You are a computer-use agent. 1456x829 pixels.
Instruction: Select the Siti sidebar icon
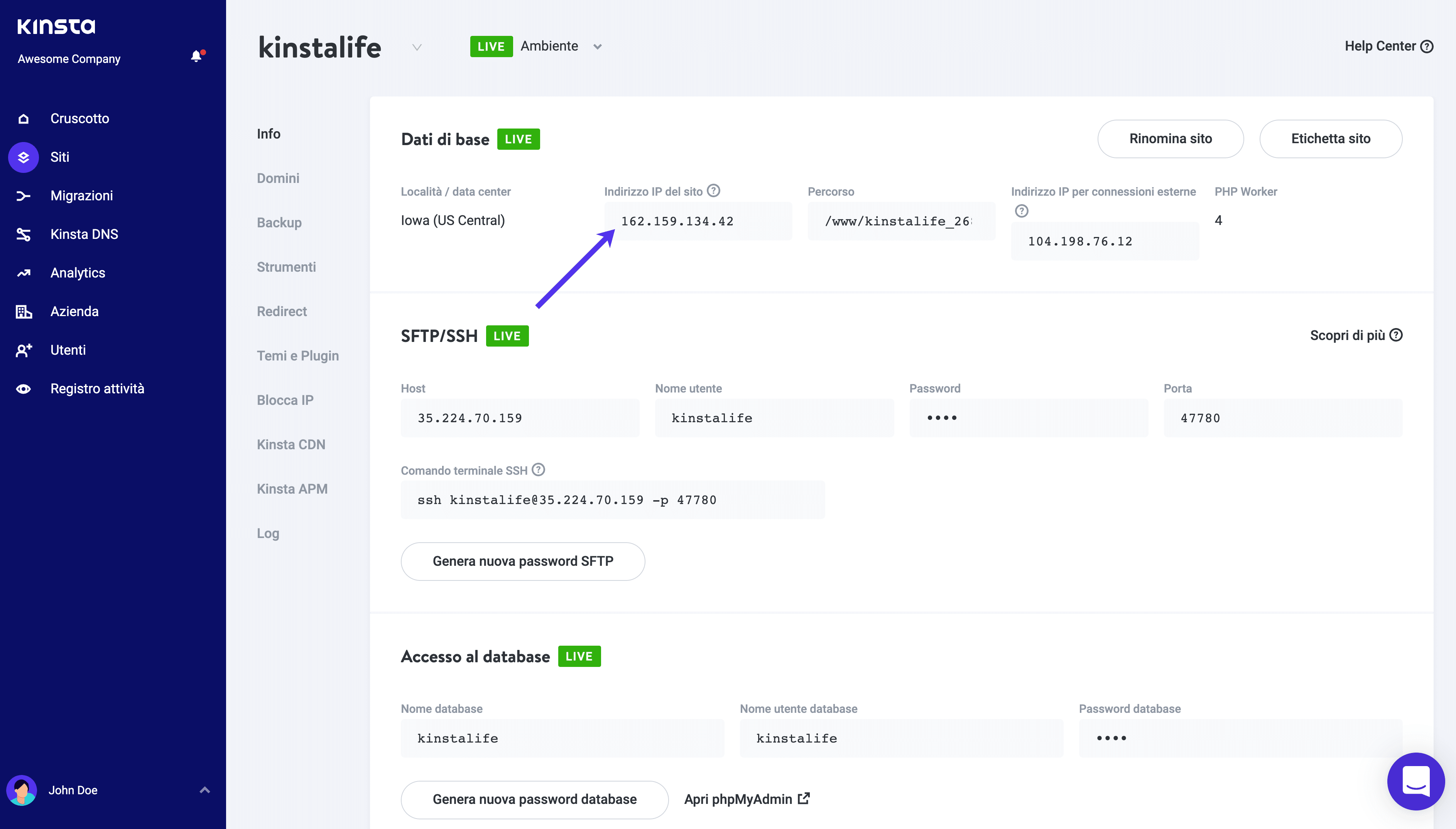tap(23, 157)
